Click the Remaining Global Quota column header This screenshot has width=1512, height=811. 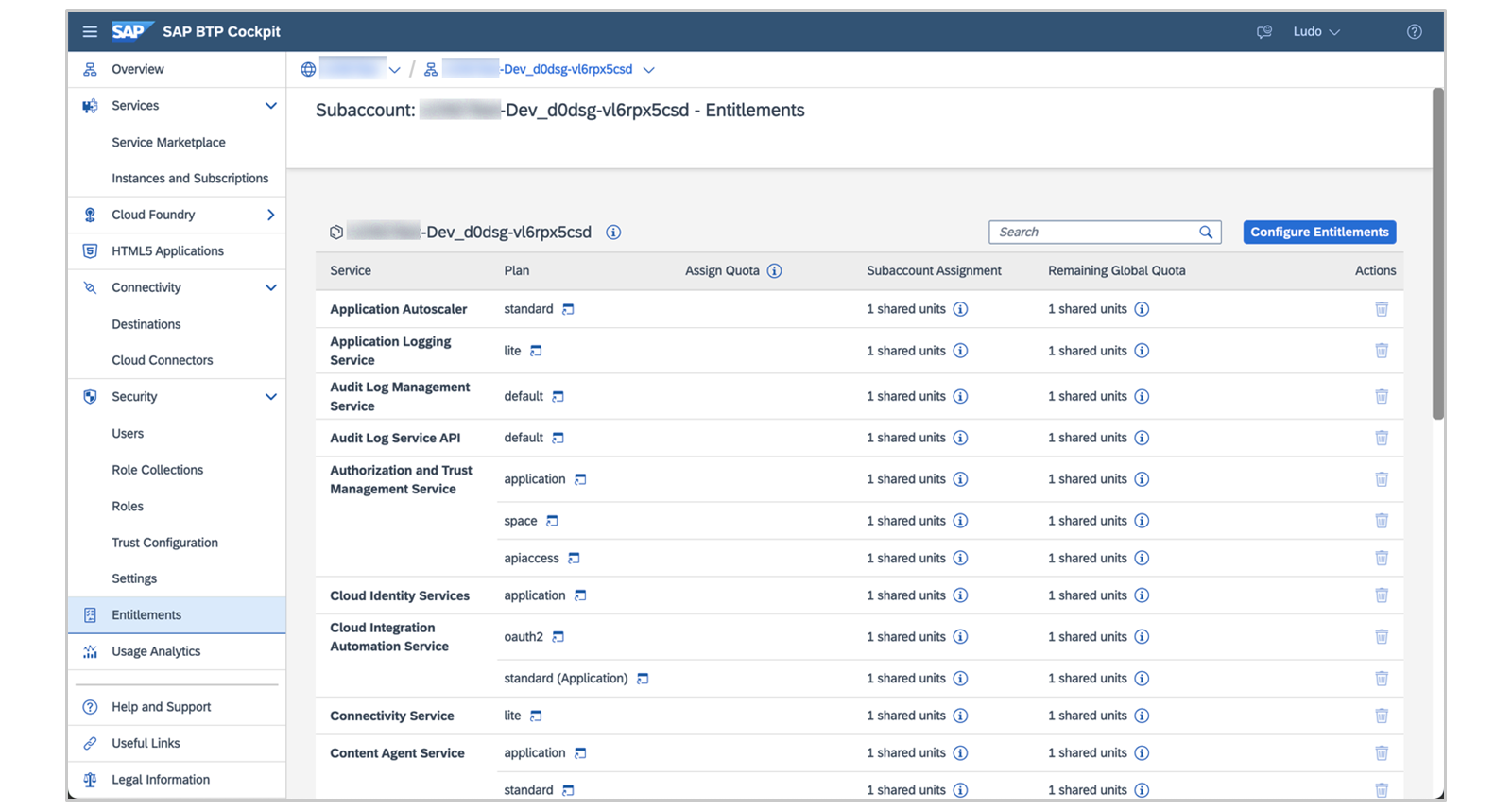(x=1116, y=271)
